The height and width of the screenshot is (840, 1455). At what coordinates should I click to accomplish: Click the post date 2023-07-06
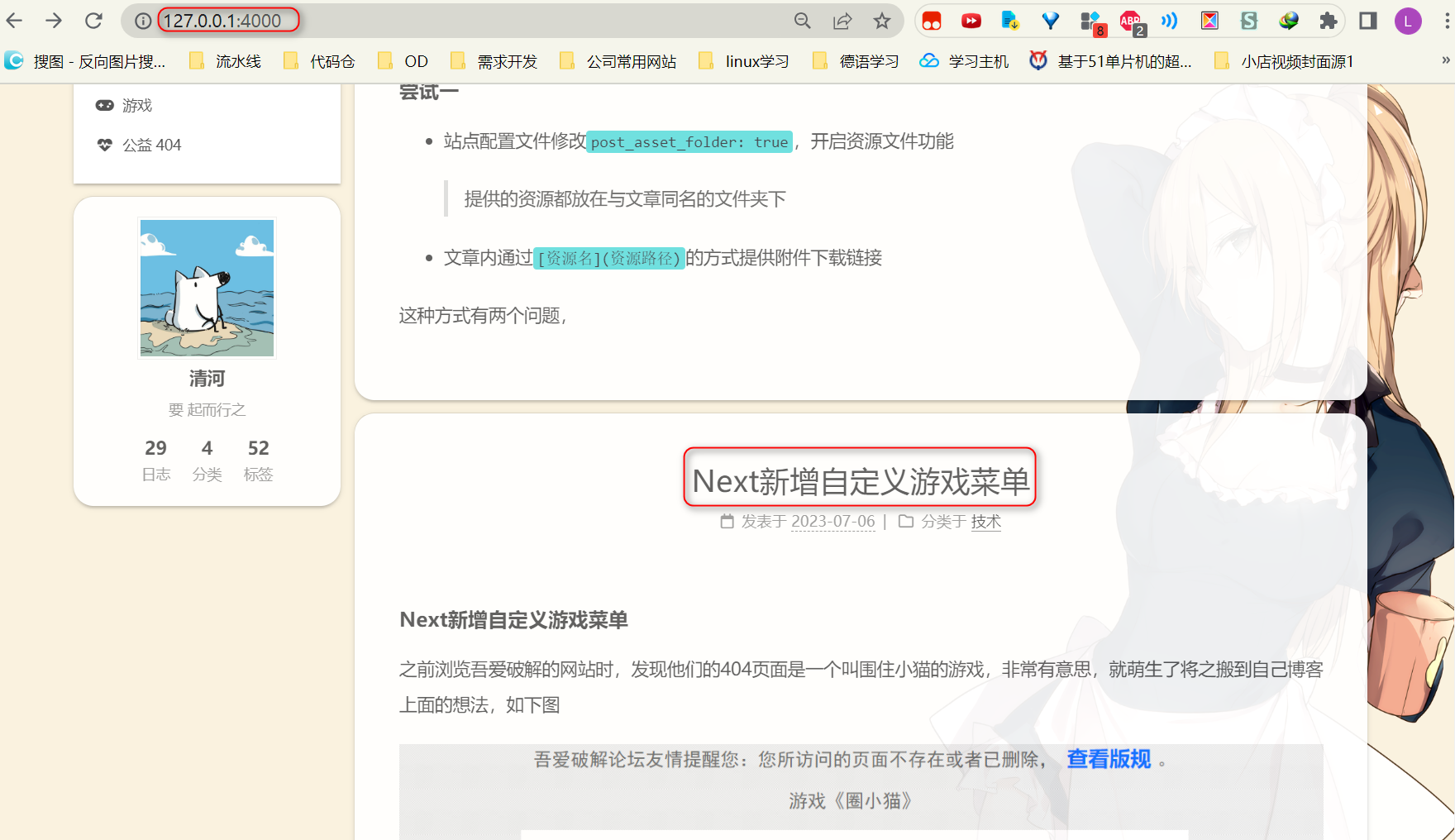tap(832, 522)
